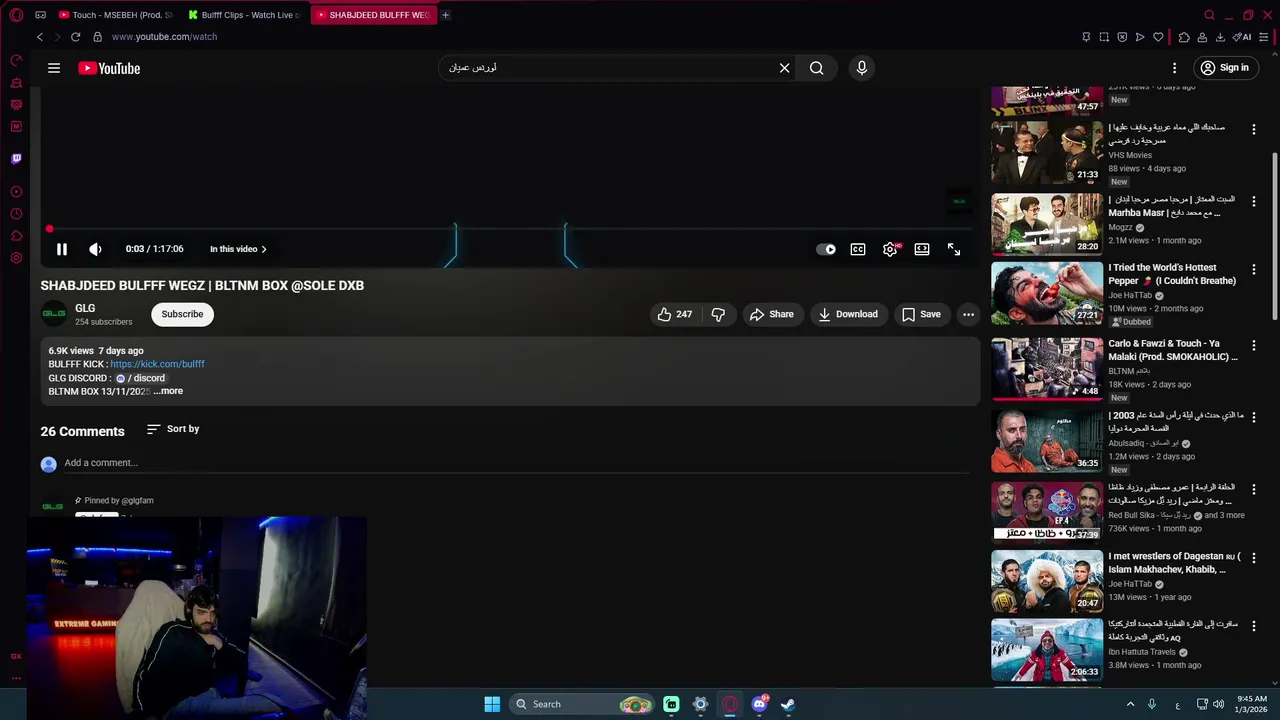Open the GLG discord link
Viewport: 1280px width, 720px height.
[140, 378]
